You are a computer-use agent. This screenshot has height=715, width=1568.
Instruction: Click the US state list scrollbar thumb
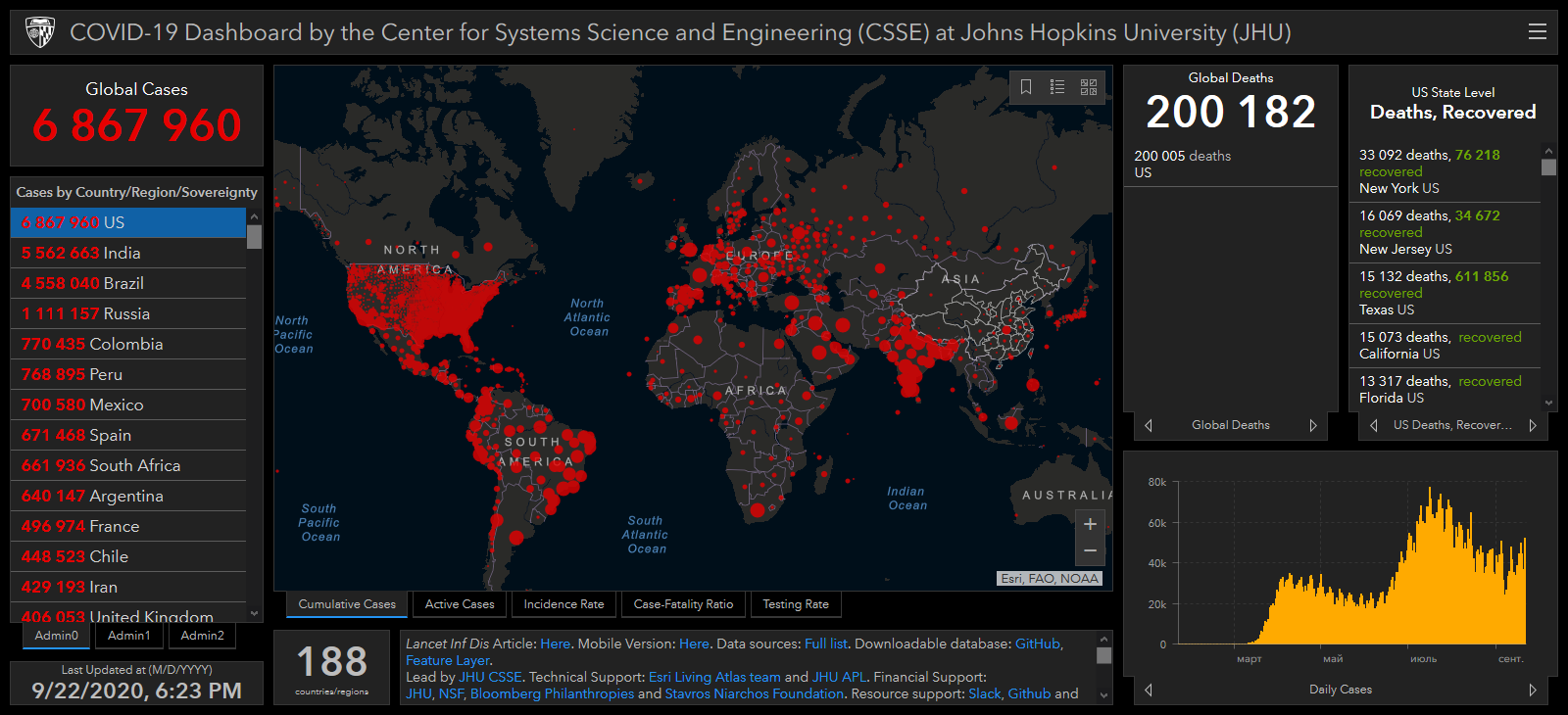(1548, 167)
